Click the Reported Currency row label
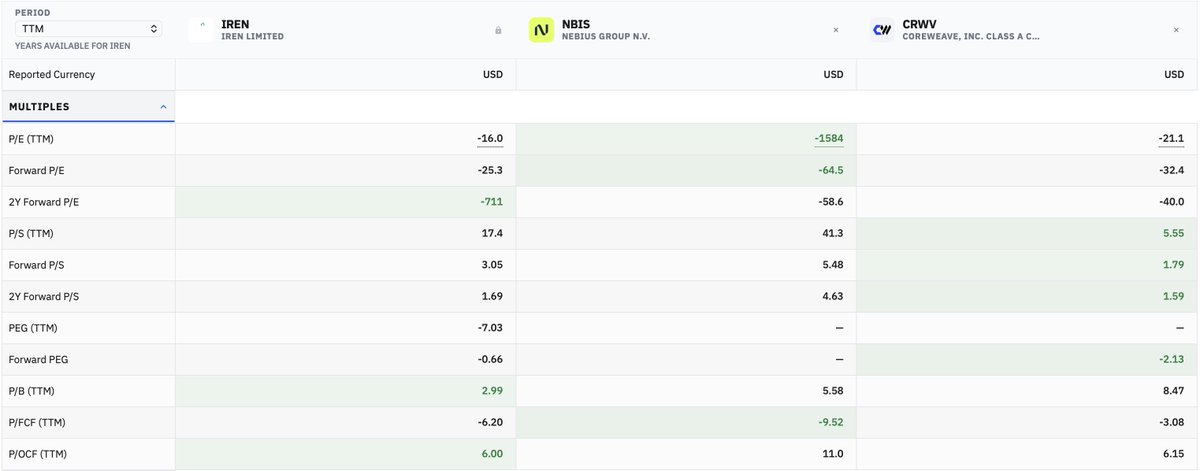Viewport: 1200px width, 471px height. [50, 75]
